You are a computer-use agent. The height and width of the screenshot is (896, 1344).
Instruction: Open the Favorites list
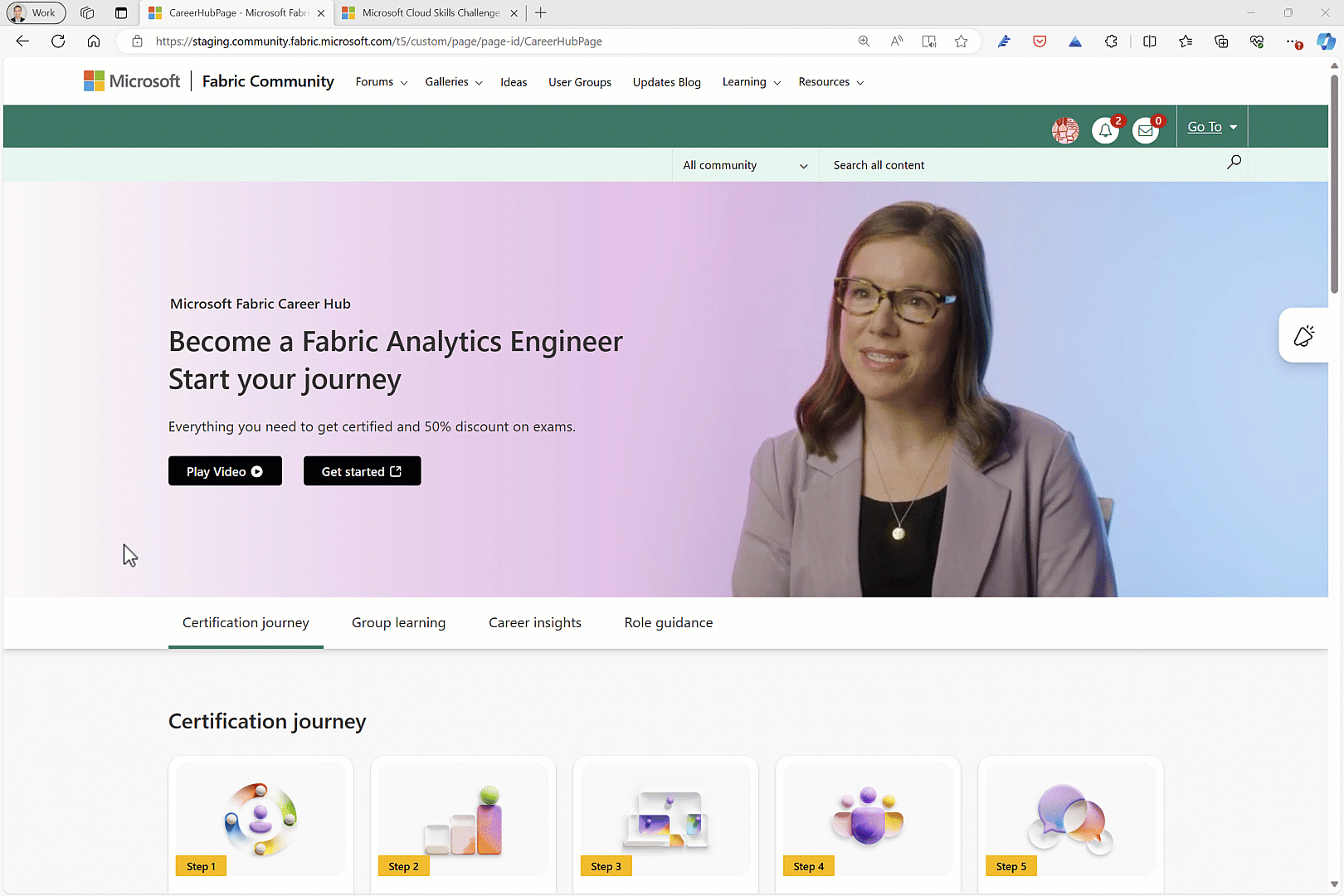(1186, 41)
